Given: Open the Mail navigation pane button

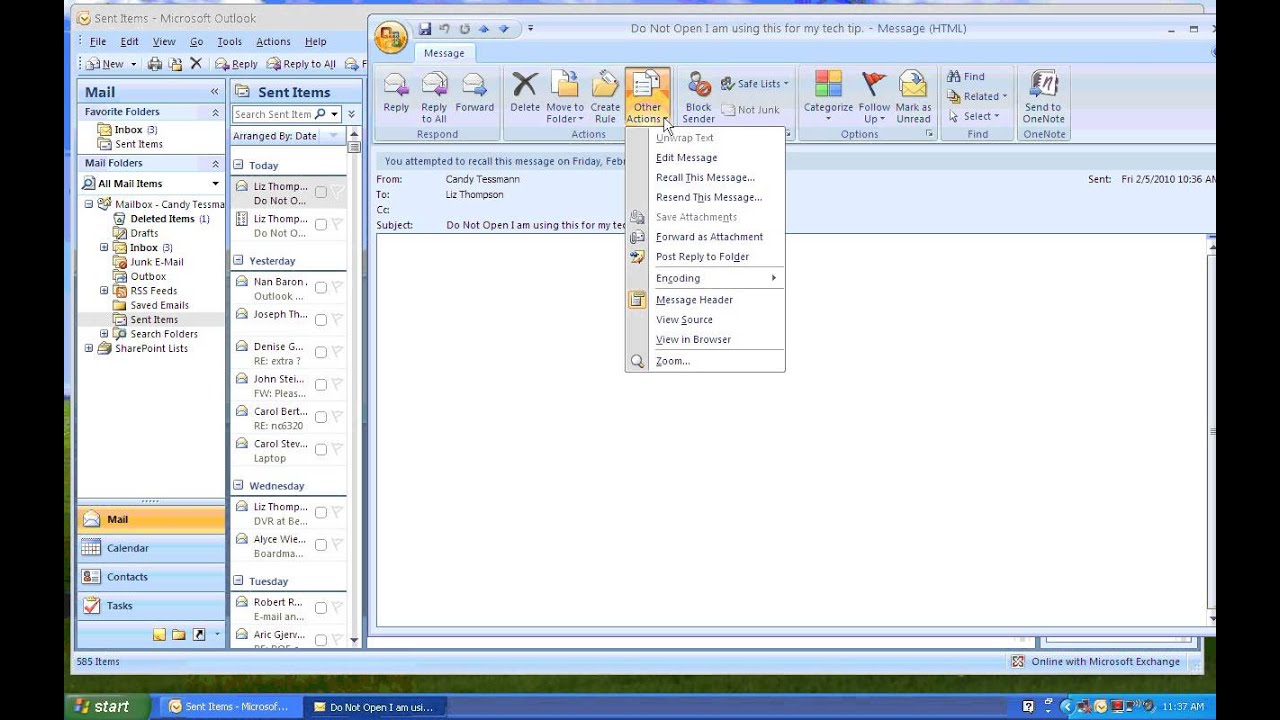Looking at the screenshot, I should coord(151,520).
